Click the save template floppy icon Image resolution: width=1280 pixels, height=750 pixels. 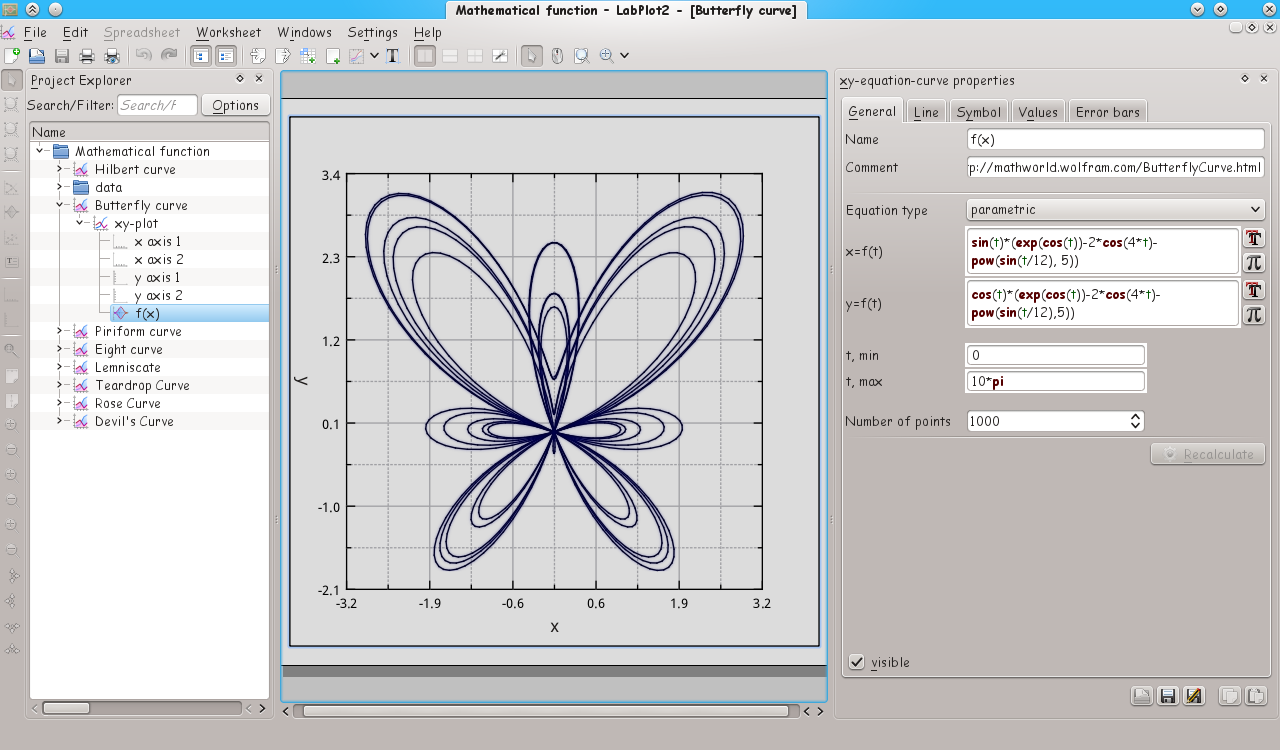click(x=1167, y=696)
